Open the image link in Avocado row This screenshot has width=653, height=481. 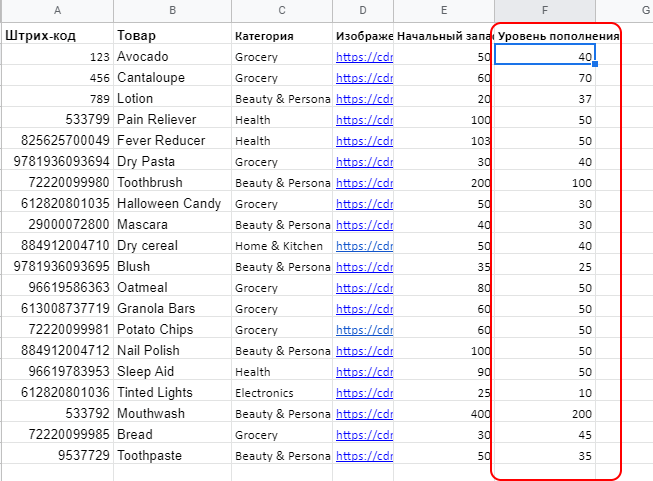point(364,57)
